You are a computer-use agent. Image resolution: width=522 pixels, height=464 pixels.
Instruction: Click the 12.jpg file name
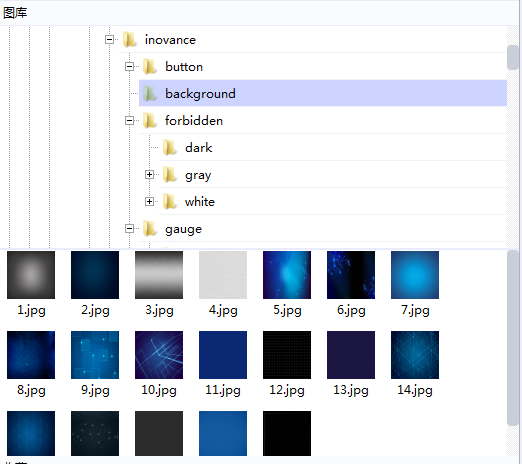coord(287,390)
